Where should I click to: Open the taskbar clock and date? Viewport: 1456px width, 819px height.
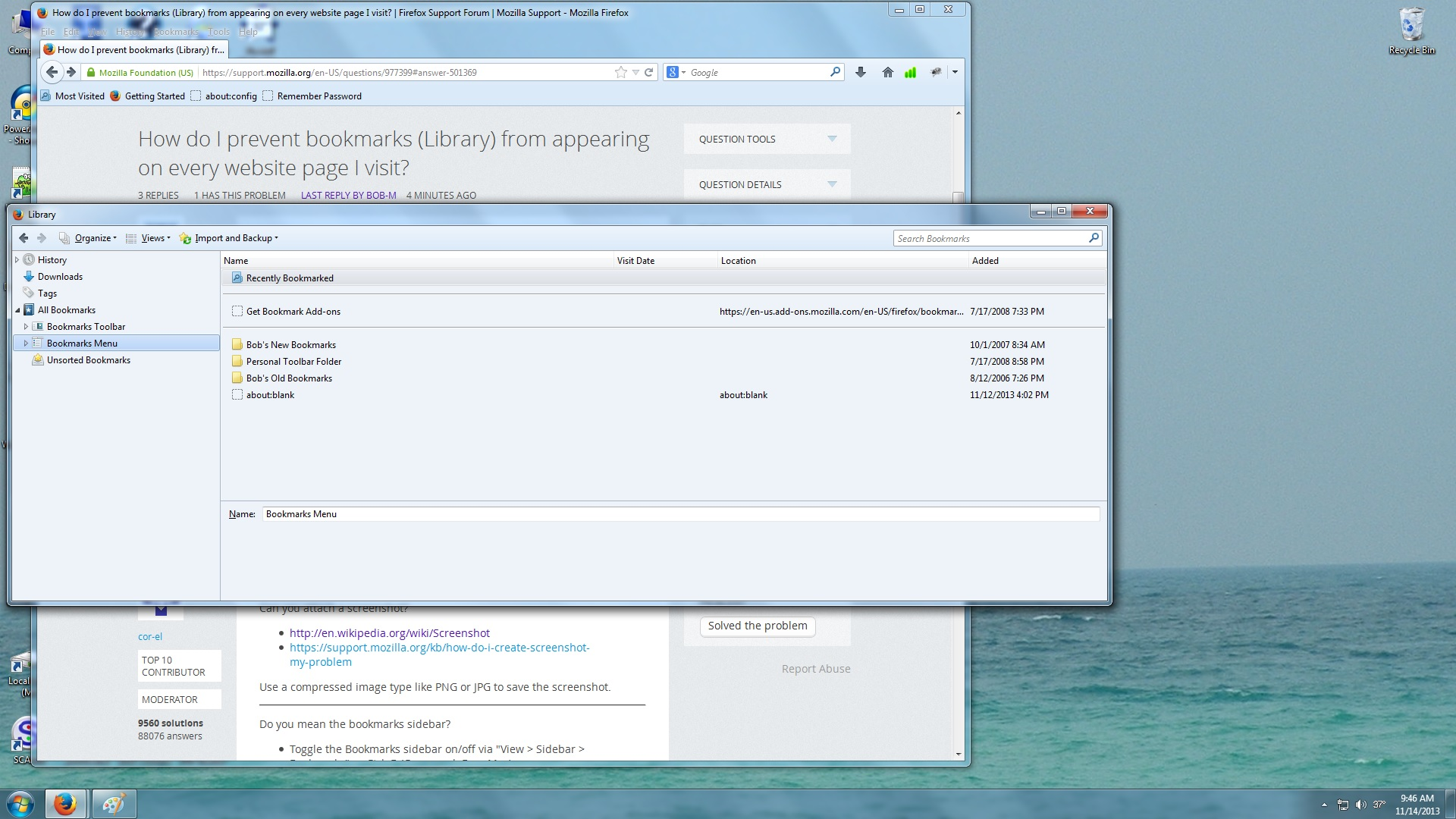pos(1417,805)
